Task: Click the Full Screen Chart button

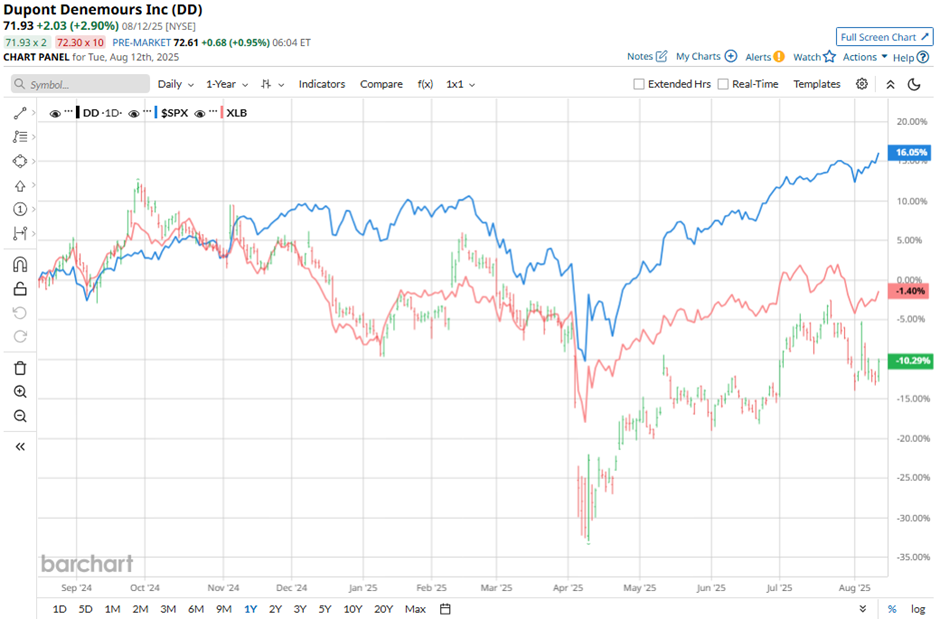Action: tap(884, 37)
